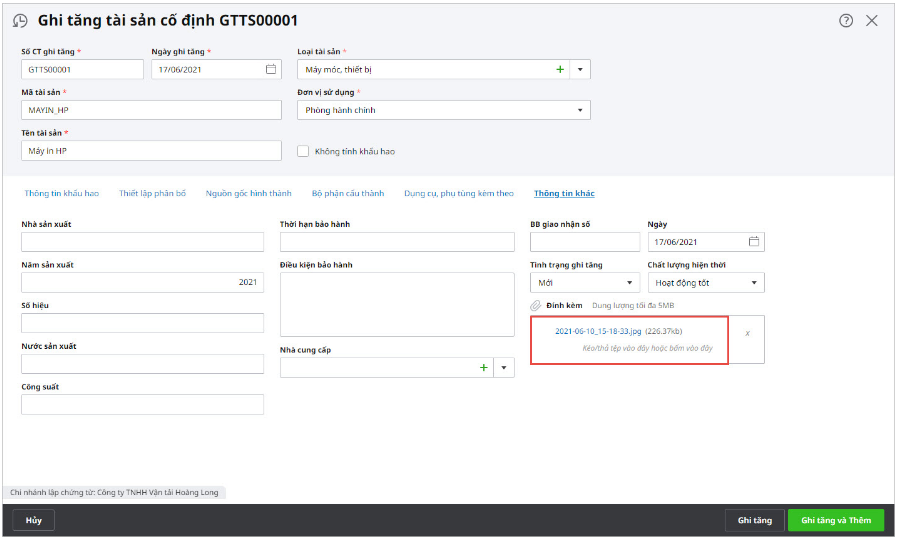The image size is (899, 540).
Task: Select Thiết lập phân bổ tab
Action: tap(152, 193)
